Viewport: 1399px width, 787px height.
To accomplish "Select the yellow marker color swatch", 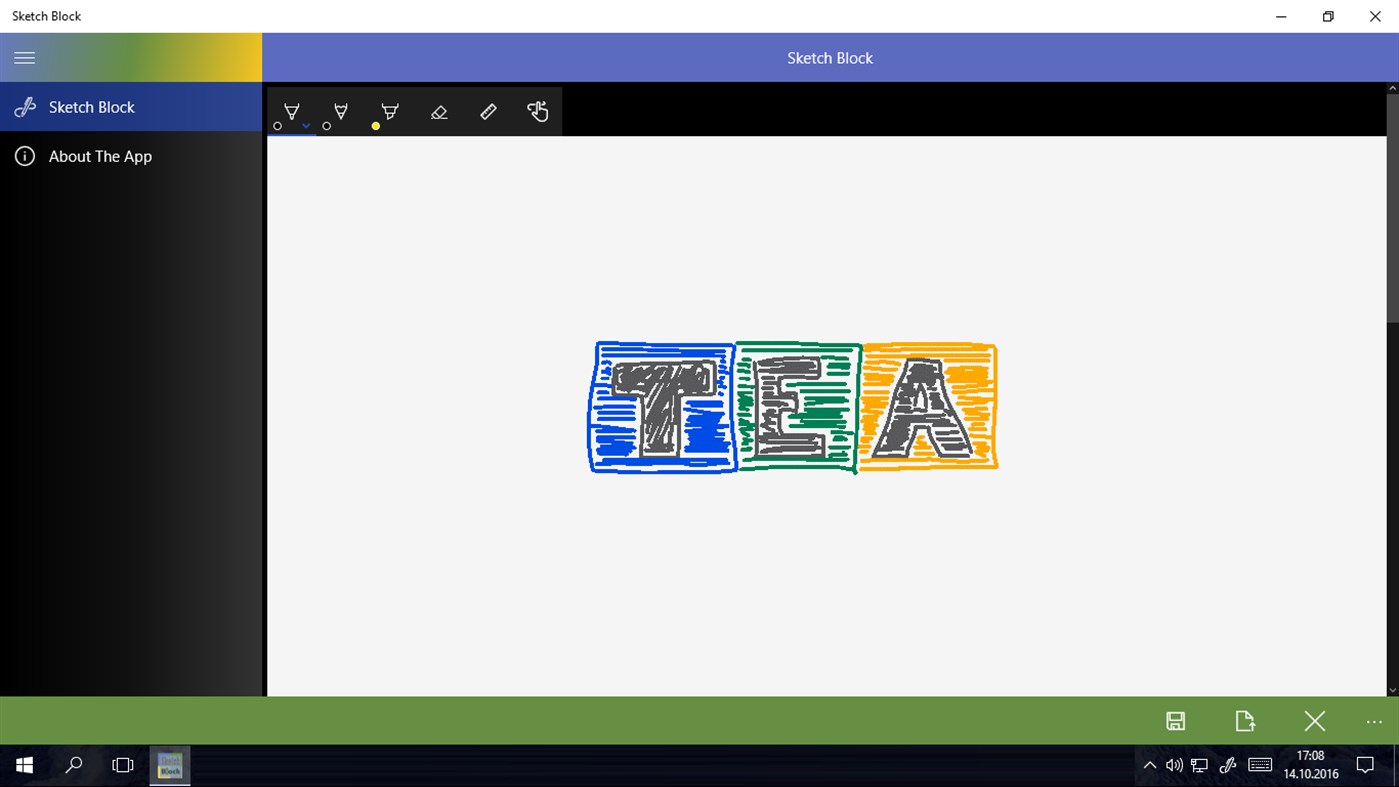I will click(x=376, y=125).
